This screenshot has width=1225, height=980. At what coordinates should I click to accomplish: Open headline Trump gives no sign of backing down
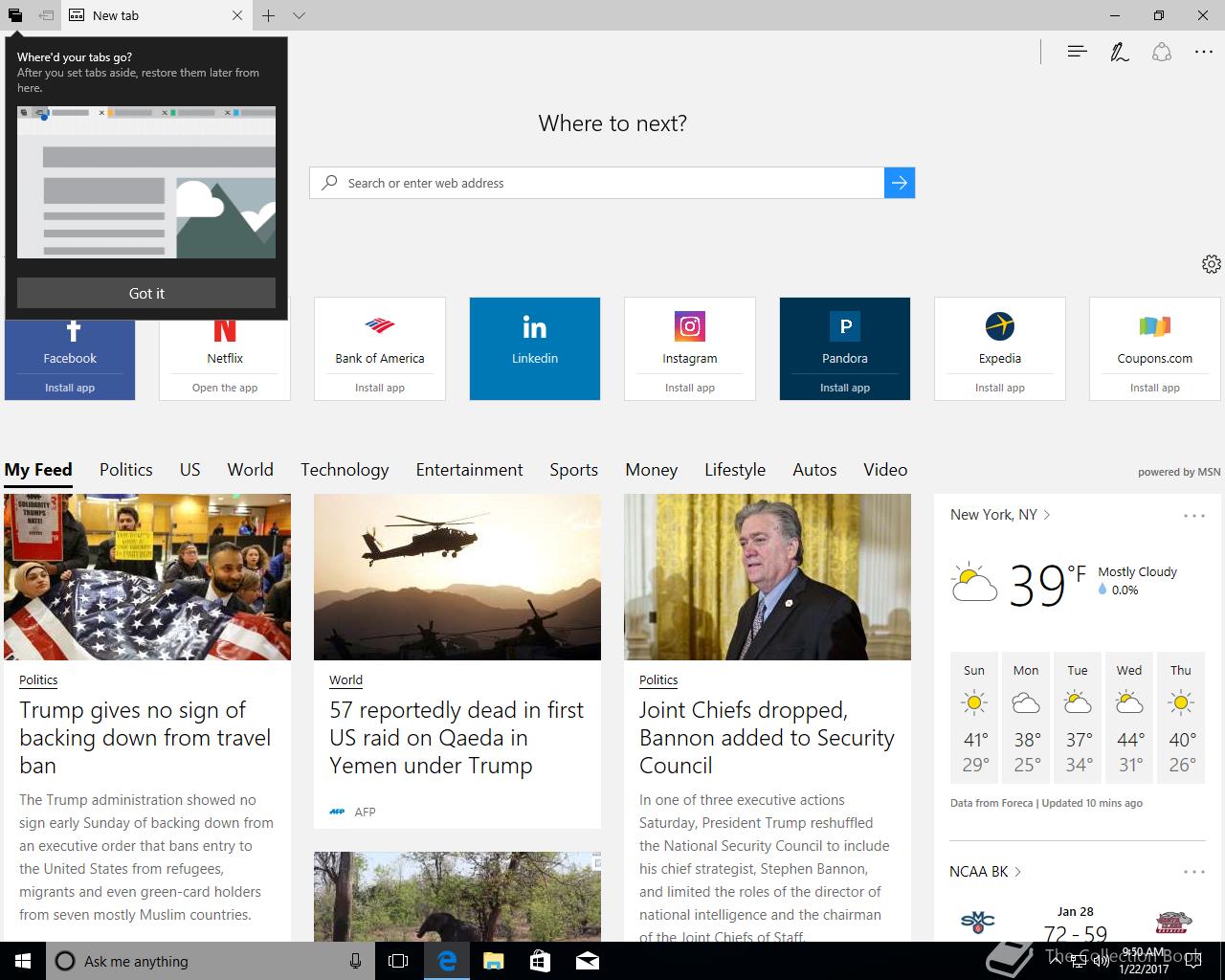(x=145, y=738)
